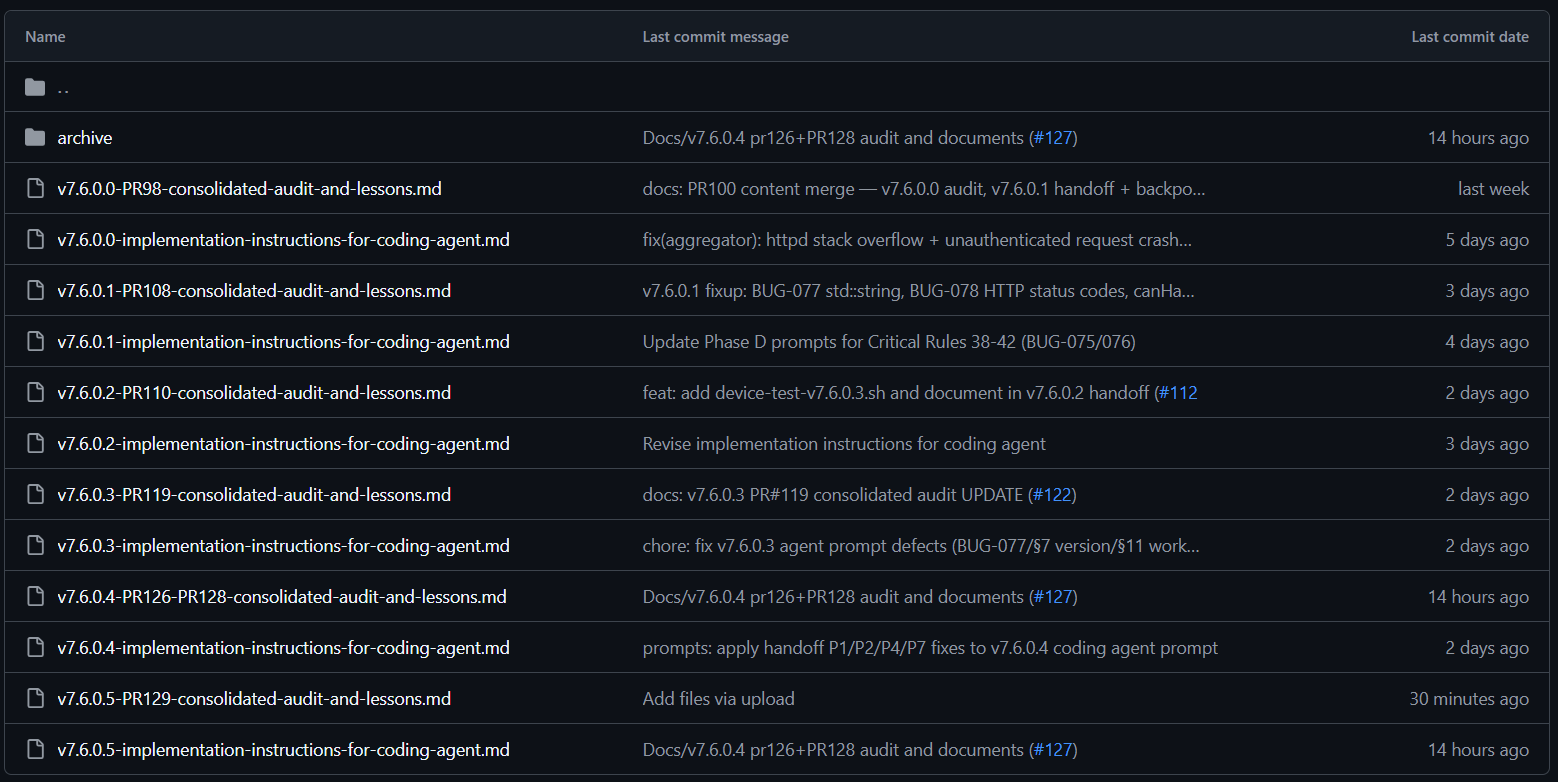Click the parent directory folder icon

35,87
